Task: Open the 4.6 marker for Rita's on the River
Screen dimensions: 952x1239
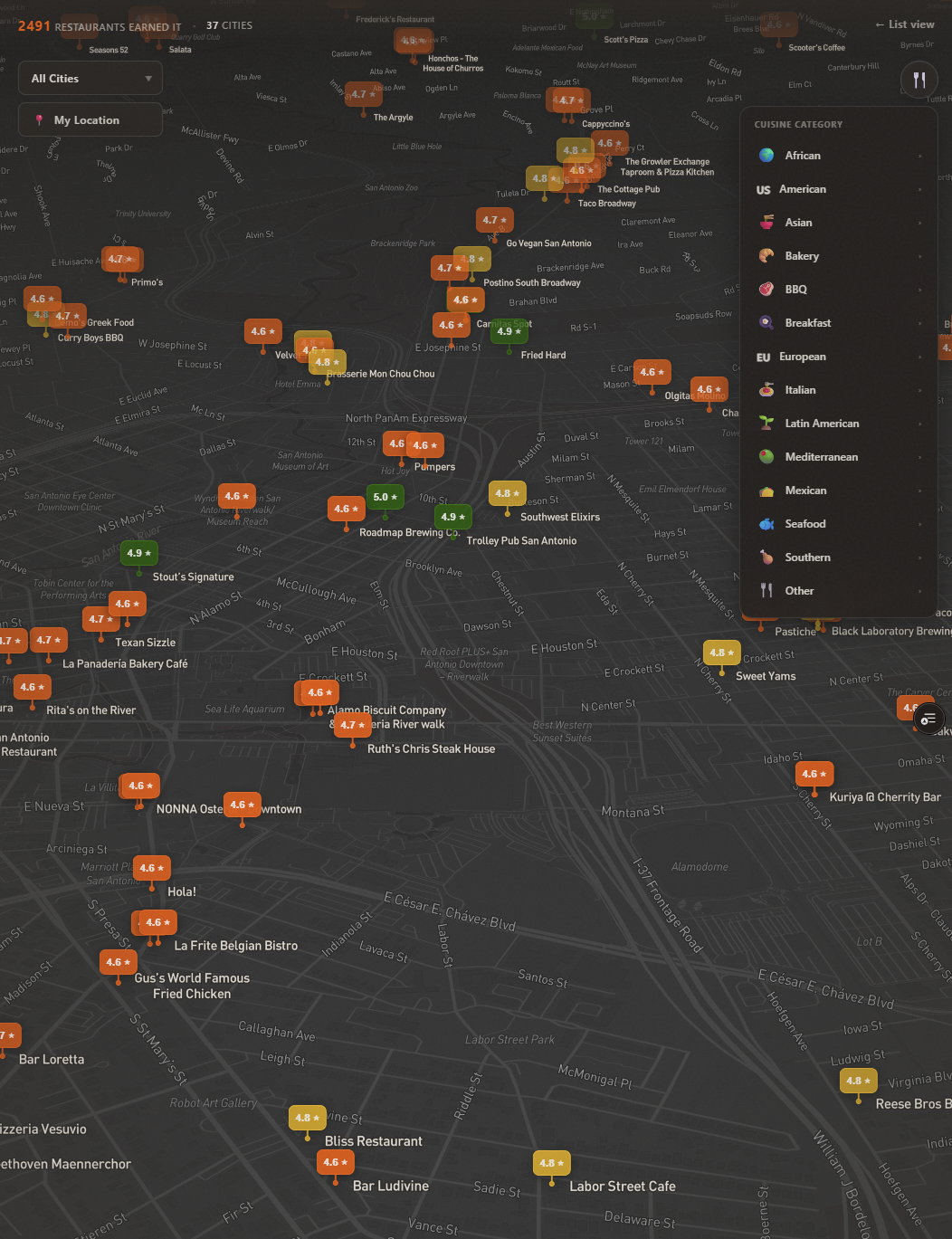Action: [x=33, y=687]
